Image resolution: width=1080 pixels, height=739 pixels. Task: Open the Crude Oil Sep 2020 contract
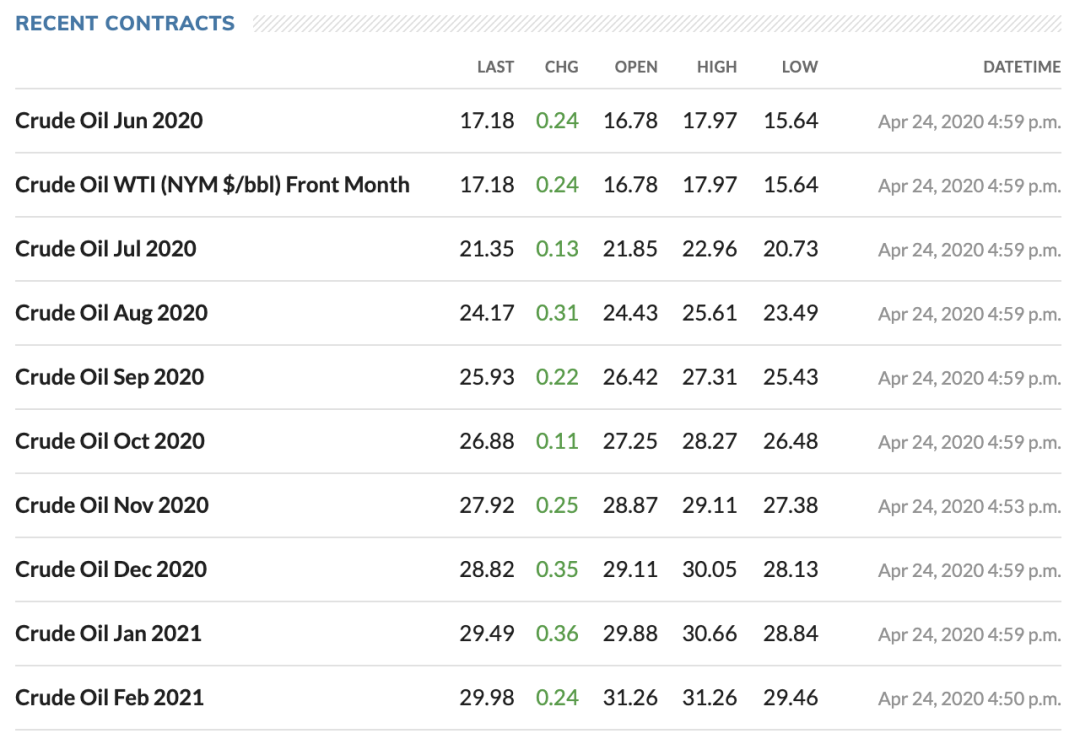point(109,377)
